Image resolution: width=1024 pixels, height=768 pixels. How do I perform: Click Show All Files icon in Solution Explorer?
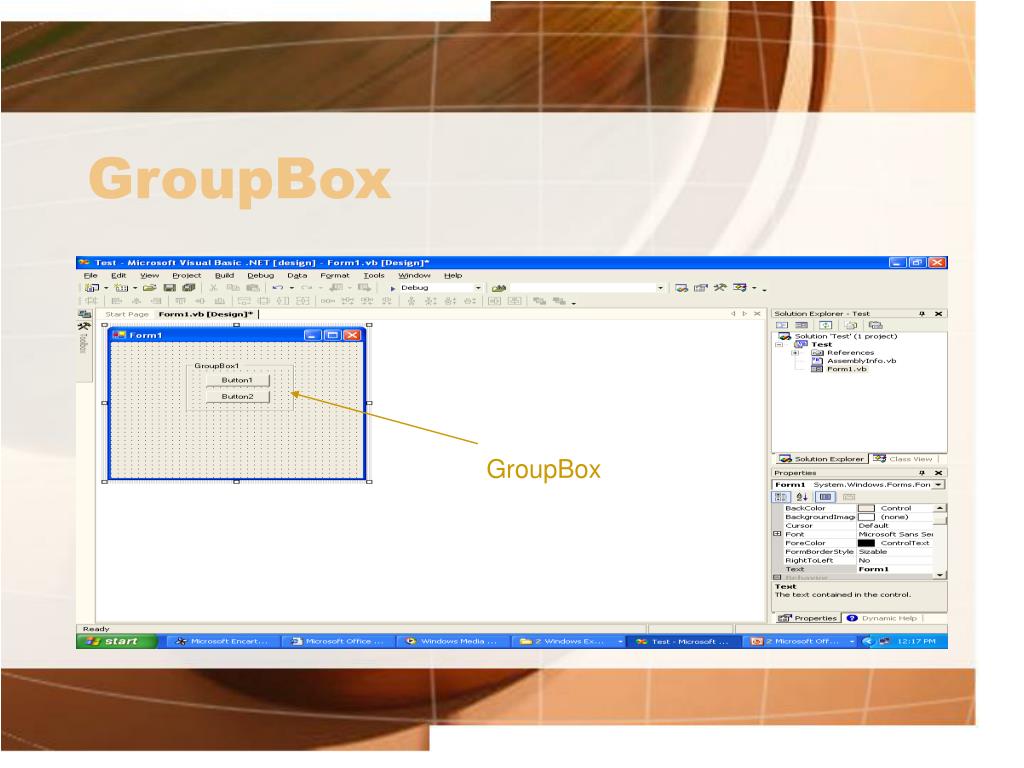pyautogui.click(x=851, y=325)
